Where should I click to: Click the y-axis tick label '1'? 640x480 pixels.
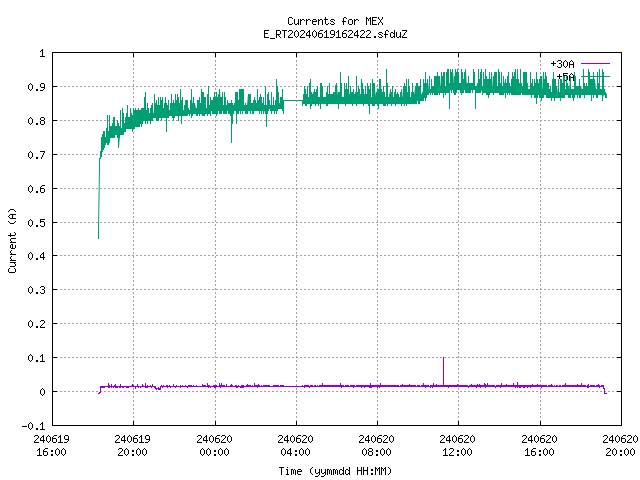click(42, 53)
